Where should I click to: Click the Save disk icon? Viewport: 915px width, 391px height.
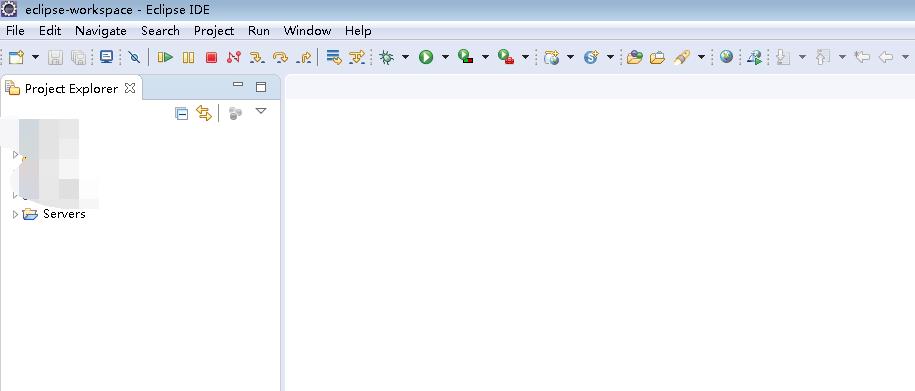pyautogui.click(x=55, y=57)
